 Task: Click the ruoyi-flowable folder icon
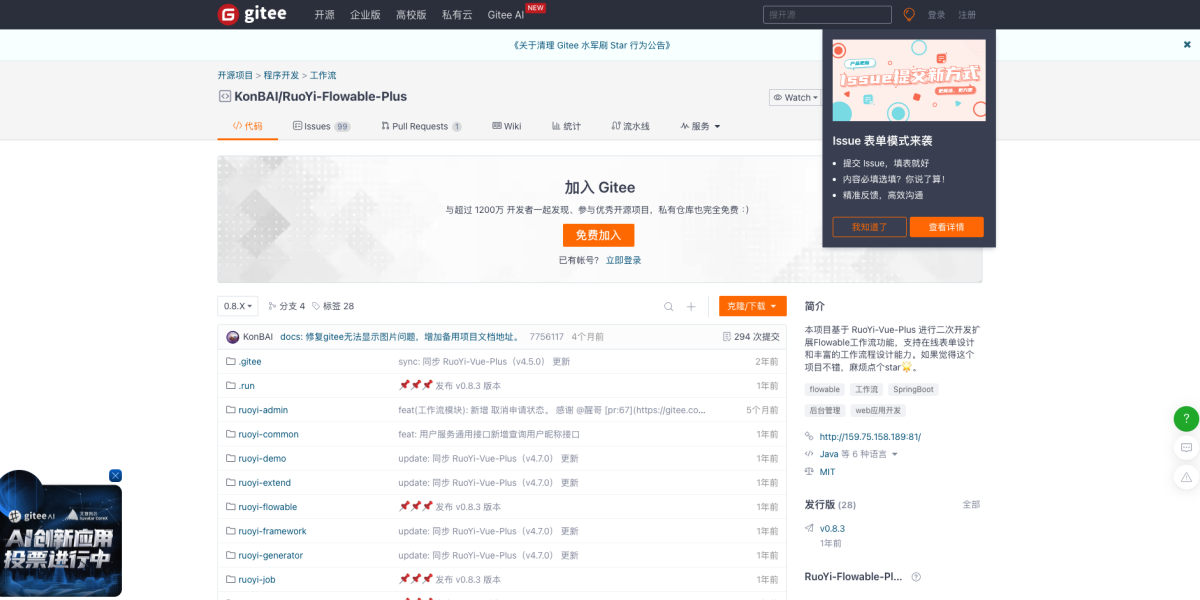click(x=231, y=507)
